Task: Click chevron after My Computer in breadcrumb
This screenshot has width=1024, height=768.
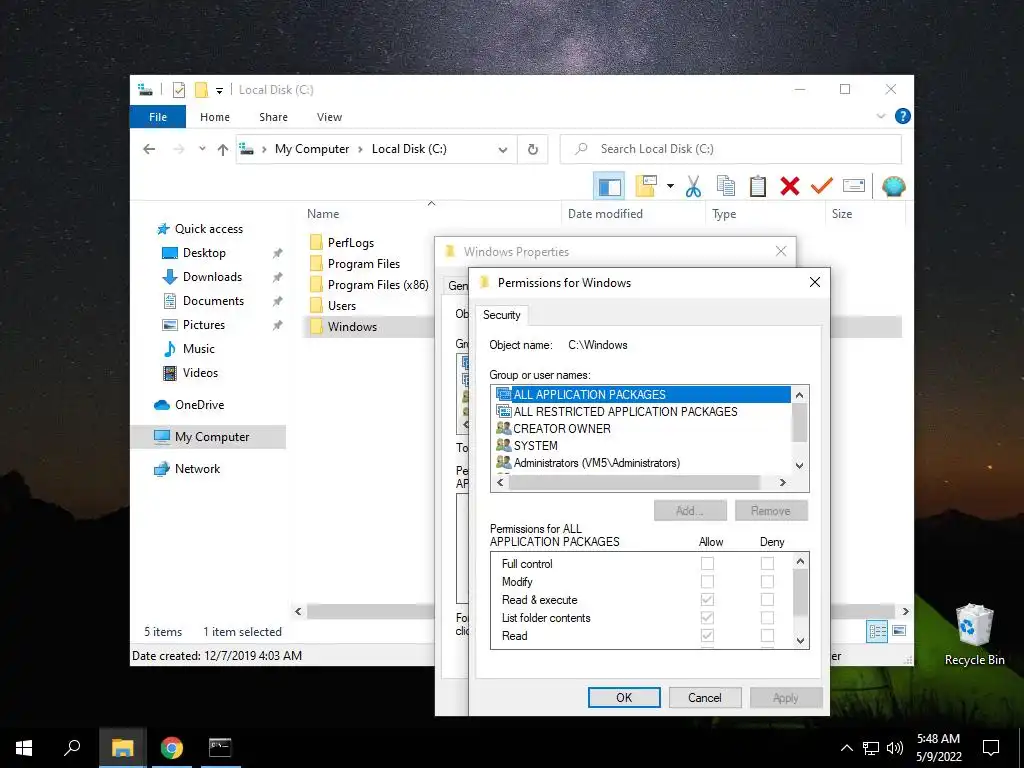Action: [360, 150]
